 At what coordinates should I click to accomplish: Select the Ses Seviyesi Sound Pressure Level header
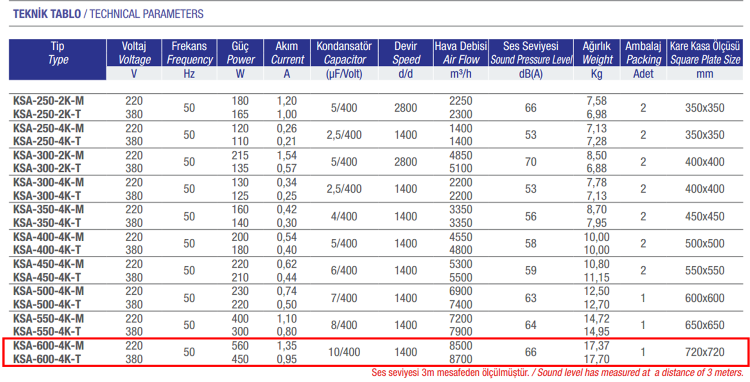pos(531,53)
